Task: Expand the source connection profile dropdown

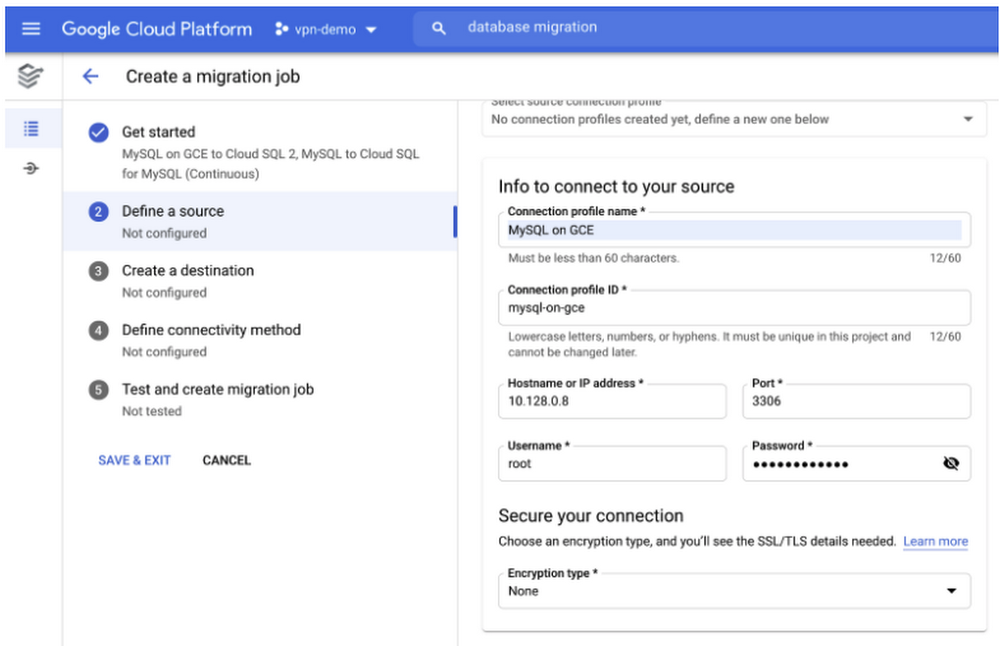Action: coord(735,119)
